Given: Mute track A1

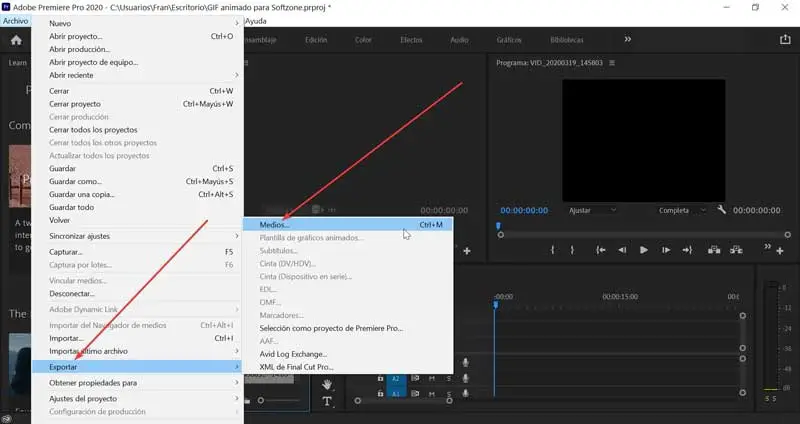Looking at the screenshot, I should coord(432,394).
